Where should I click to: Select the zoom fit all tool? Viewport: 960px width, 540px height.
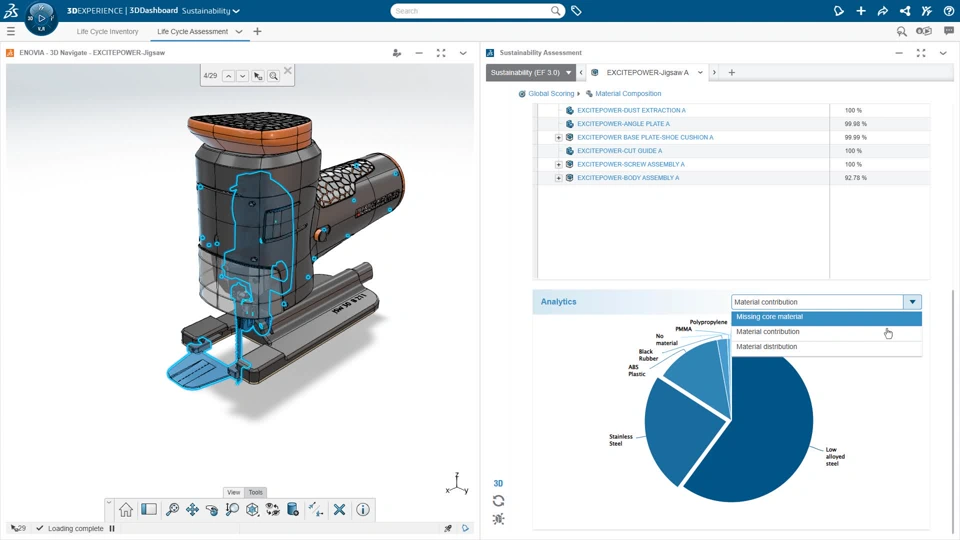(x=173, y=509)
